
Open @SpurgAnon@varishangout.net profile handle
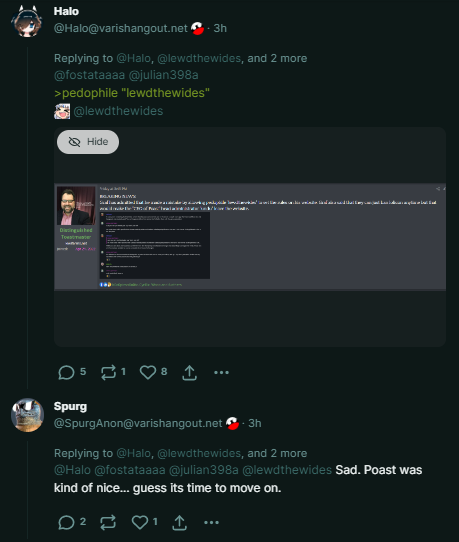point(138,423)
